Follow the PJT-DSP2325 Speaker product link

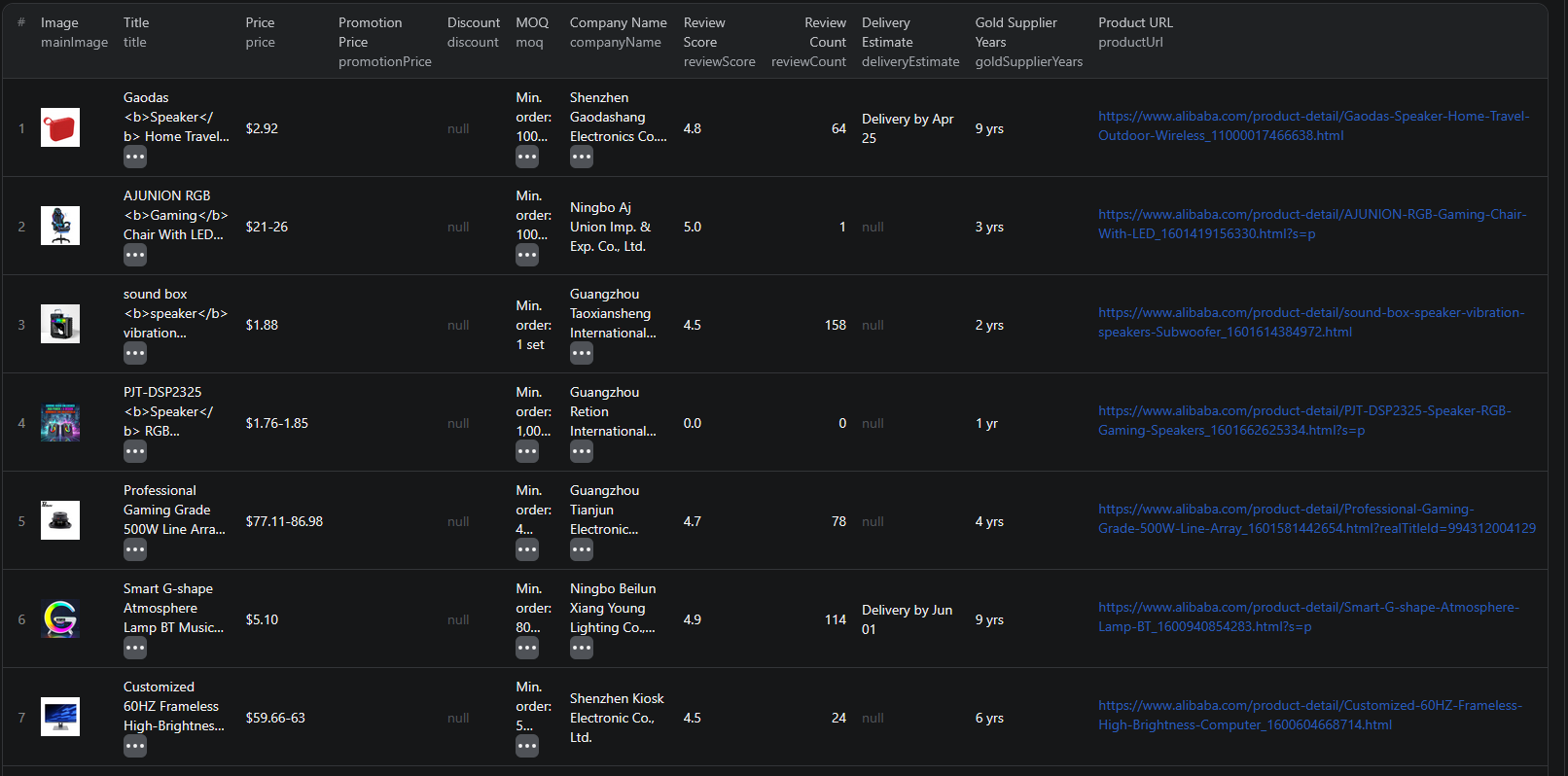point(1303,420)
